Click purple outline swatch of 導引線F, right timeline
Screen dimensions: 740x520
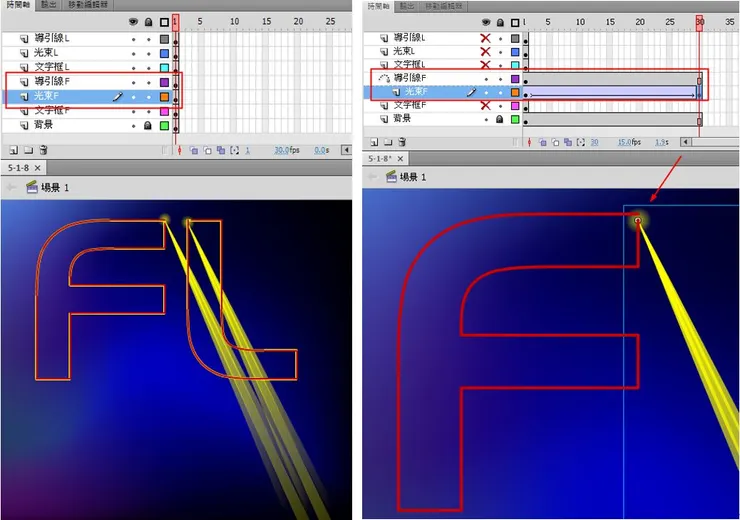click(515, 79)
